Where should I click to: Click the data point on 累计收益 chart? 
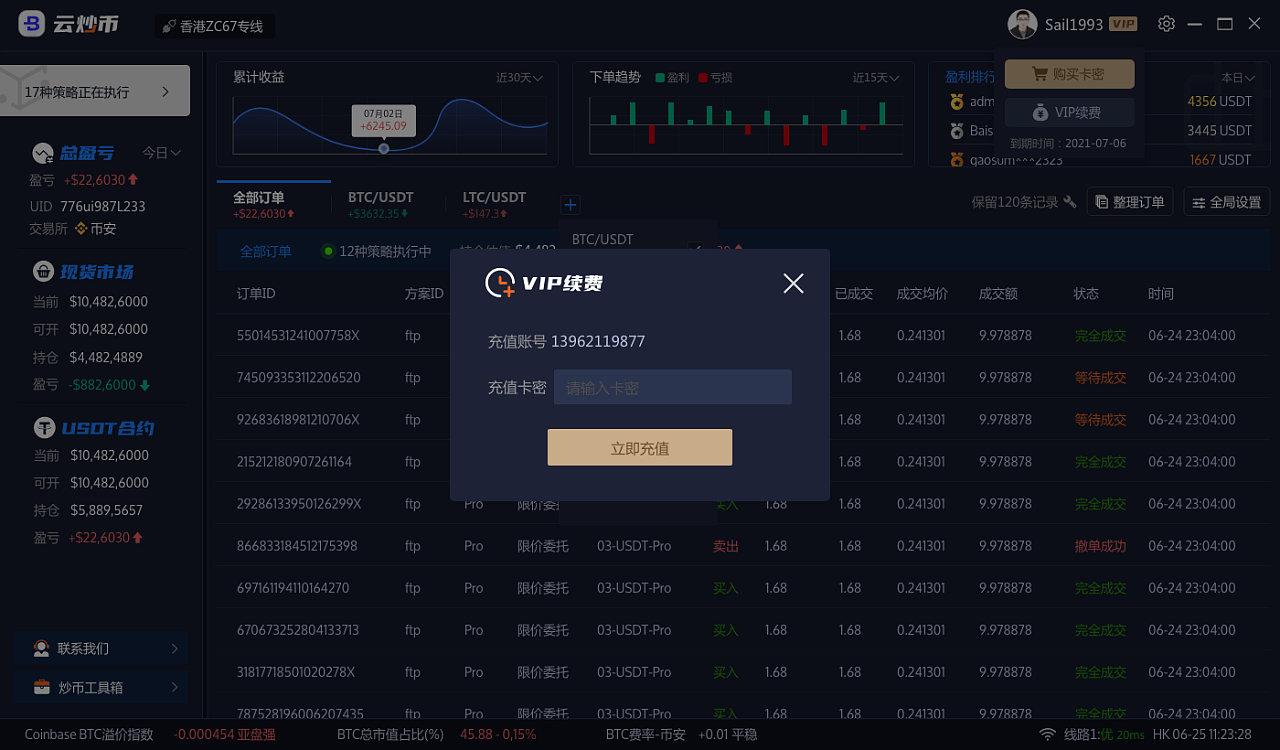[x=384, y=149]
